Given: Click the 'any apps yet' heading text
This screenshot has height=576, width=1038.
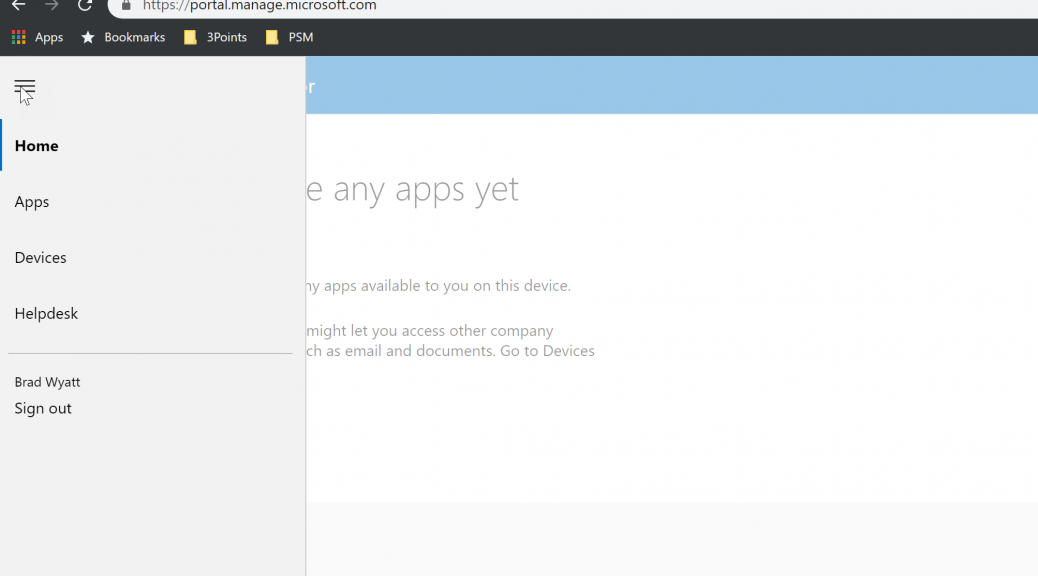Looking at the screenshot, I should (x=426, y=189).
